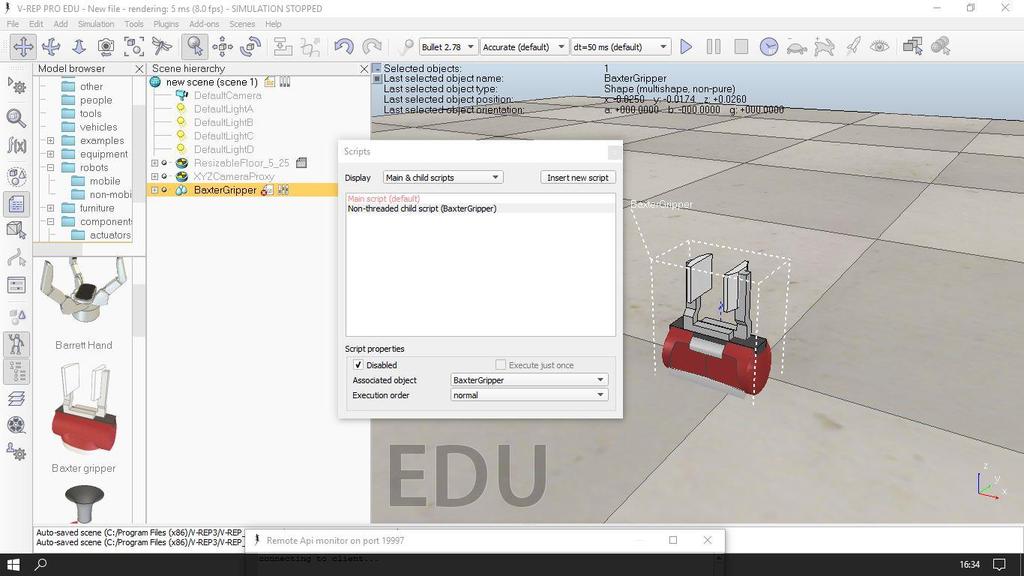Start the simulation with the play button

[686, 46]
